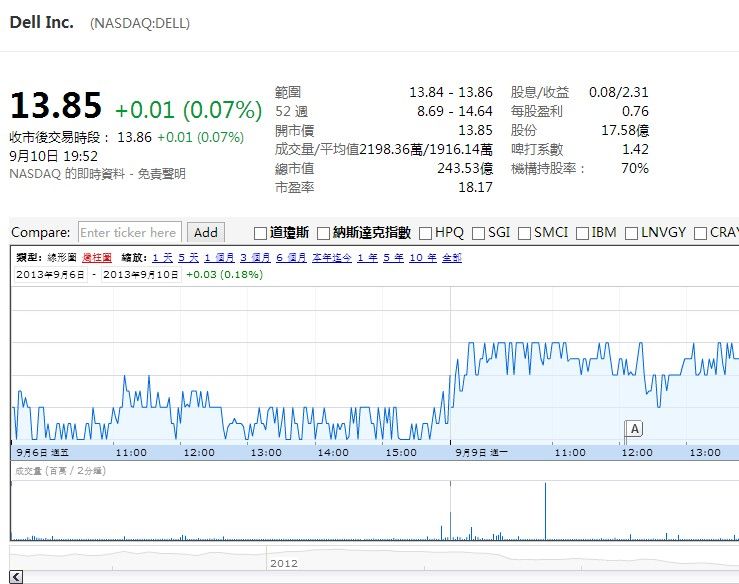Click the 成交量 volume chart label
Screen dimensions: 739x584
tap(60, 470)
